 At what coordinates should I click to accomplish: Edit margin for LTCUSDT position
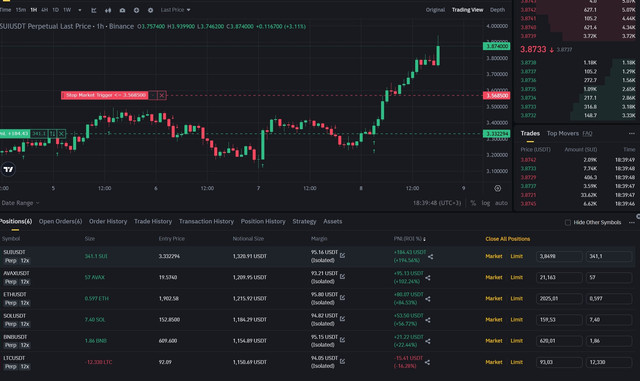tap(342, 361)
